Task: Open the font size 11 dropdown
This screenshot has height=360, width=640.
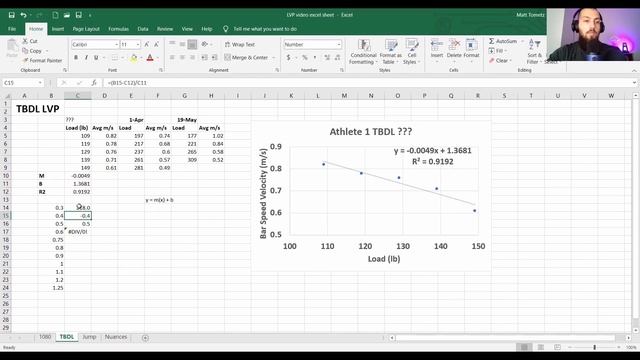Action: 138,44
